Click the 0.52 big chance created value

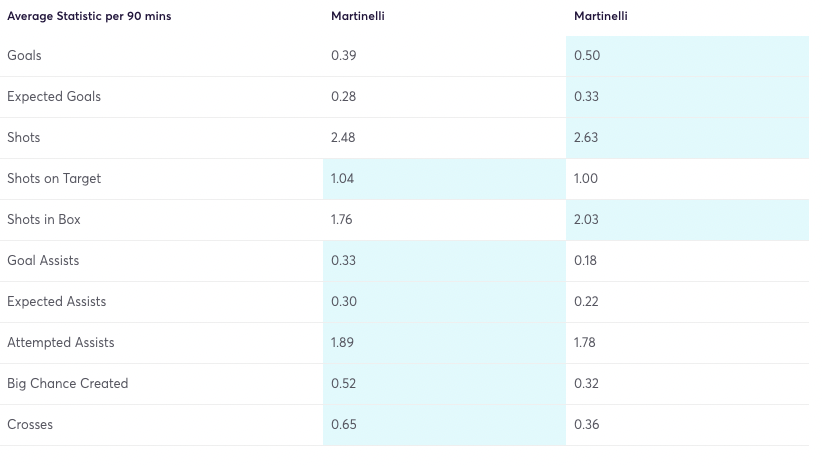coord(343,384)
